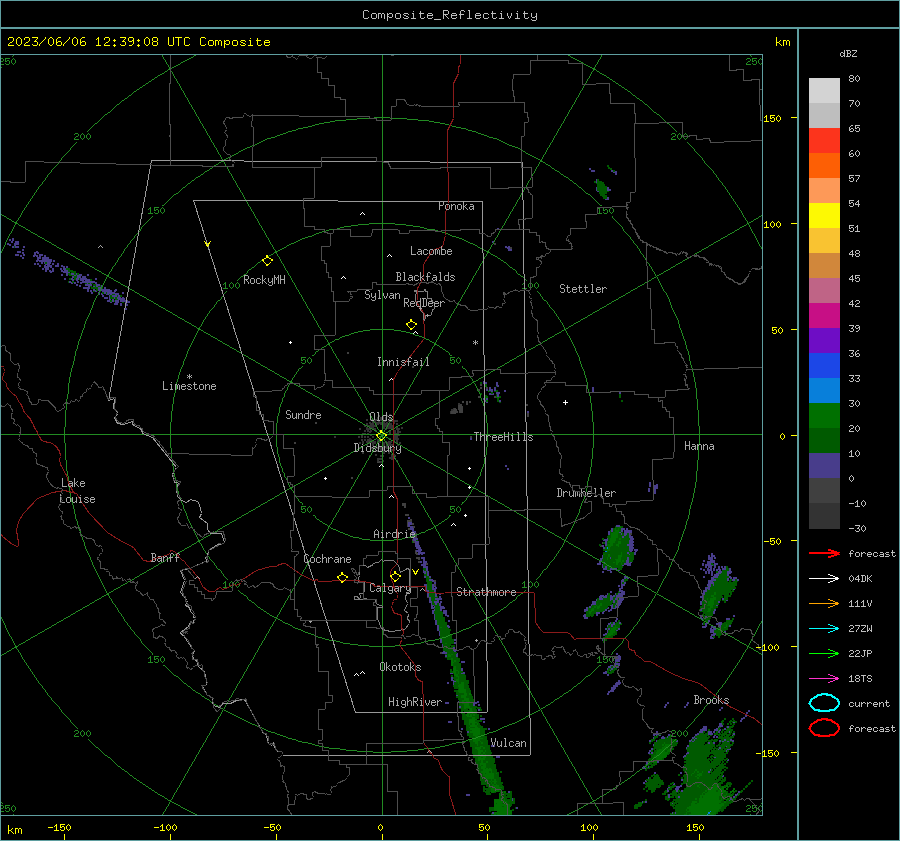Viewport: 900px width, 841px height.
Task: Click the Stettler label
Action: tap(583, 289)
